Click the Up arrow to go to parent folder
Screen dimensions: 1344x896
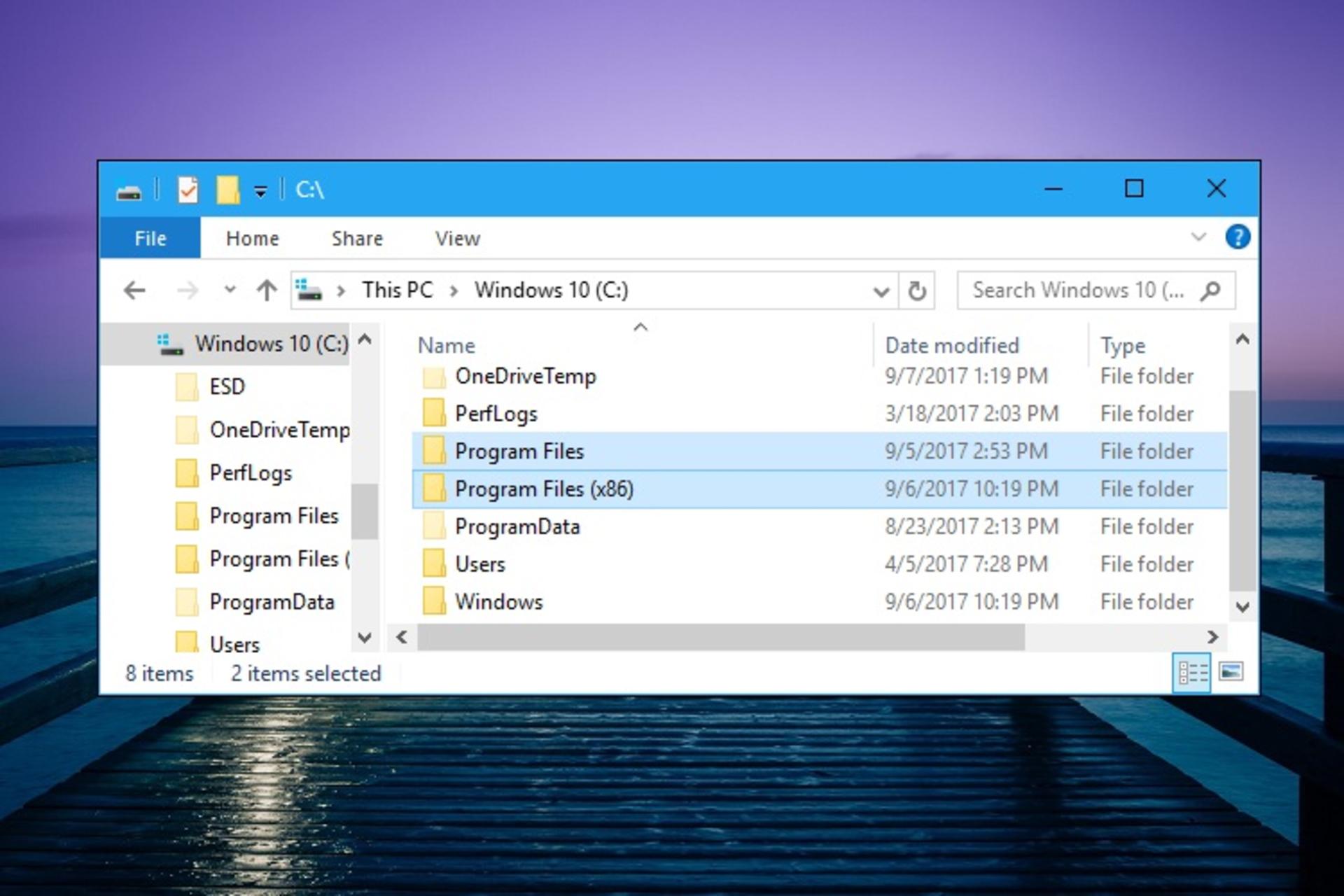point(267,290)
